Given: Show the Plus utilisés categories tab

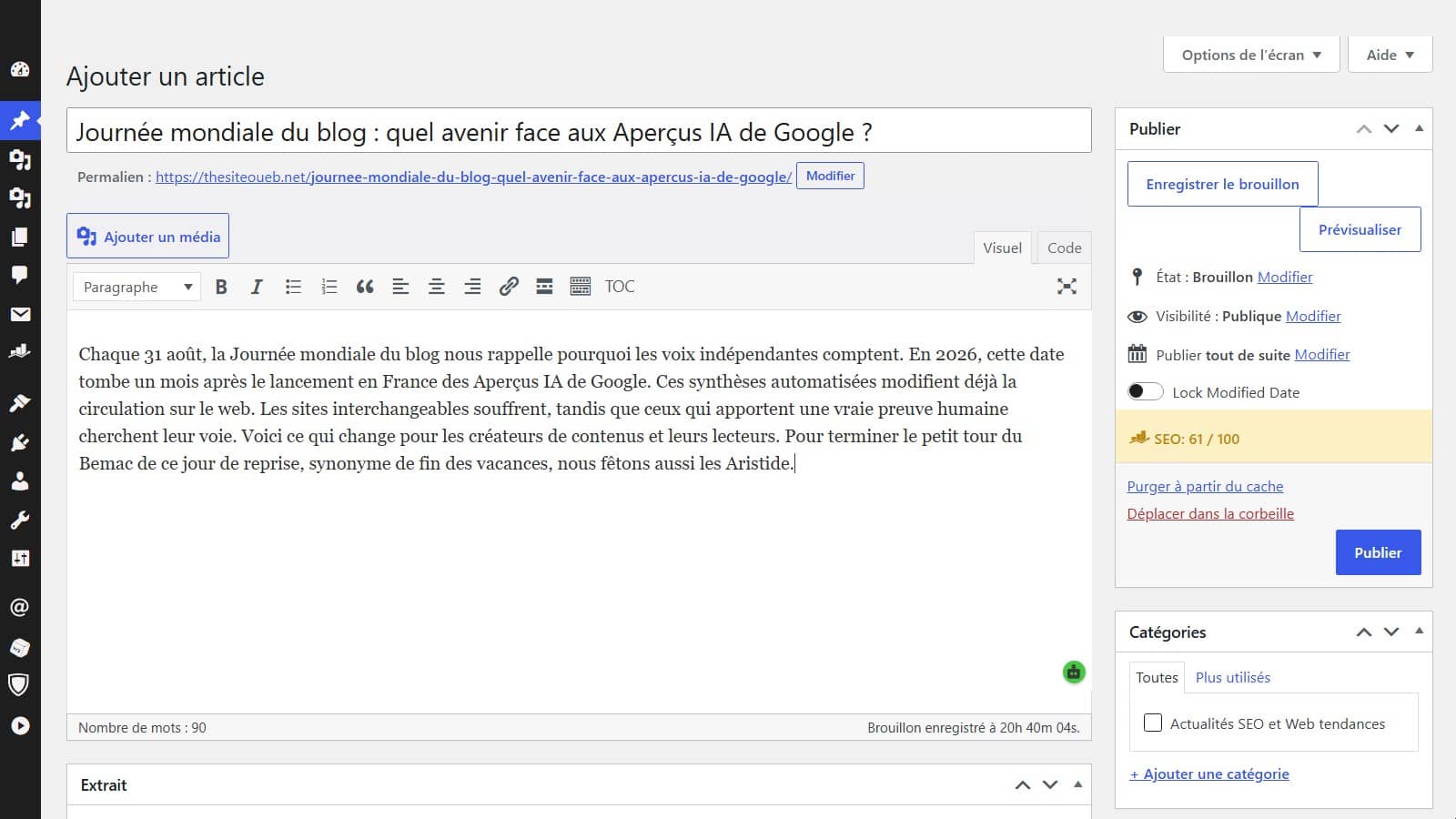Looking at the screenshot, I should click(x=1233, y=677).
